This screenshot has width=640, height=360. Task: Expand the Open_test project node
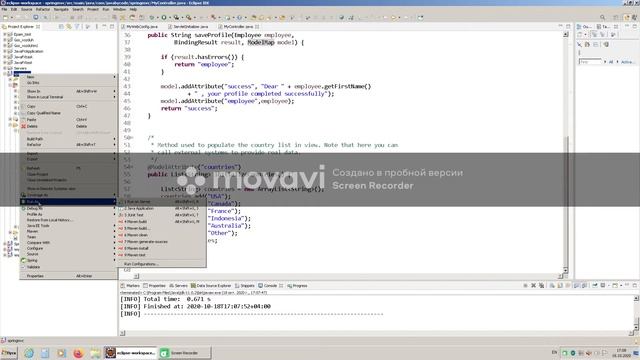[4, 34]
